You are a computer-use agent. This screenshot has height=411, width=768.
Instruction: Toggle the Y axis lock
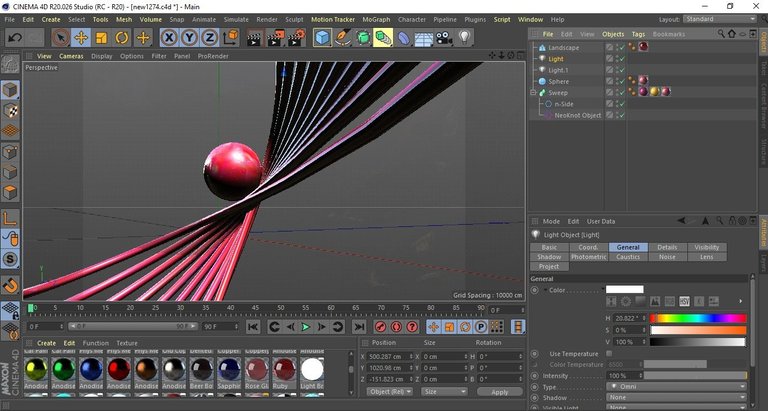[190, 38]
